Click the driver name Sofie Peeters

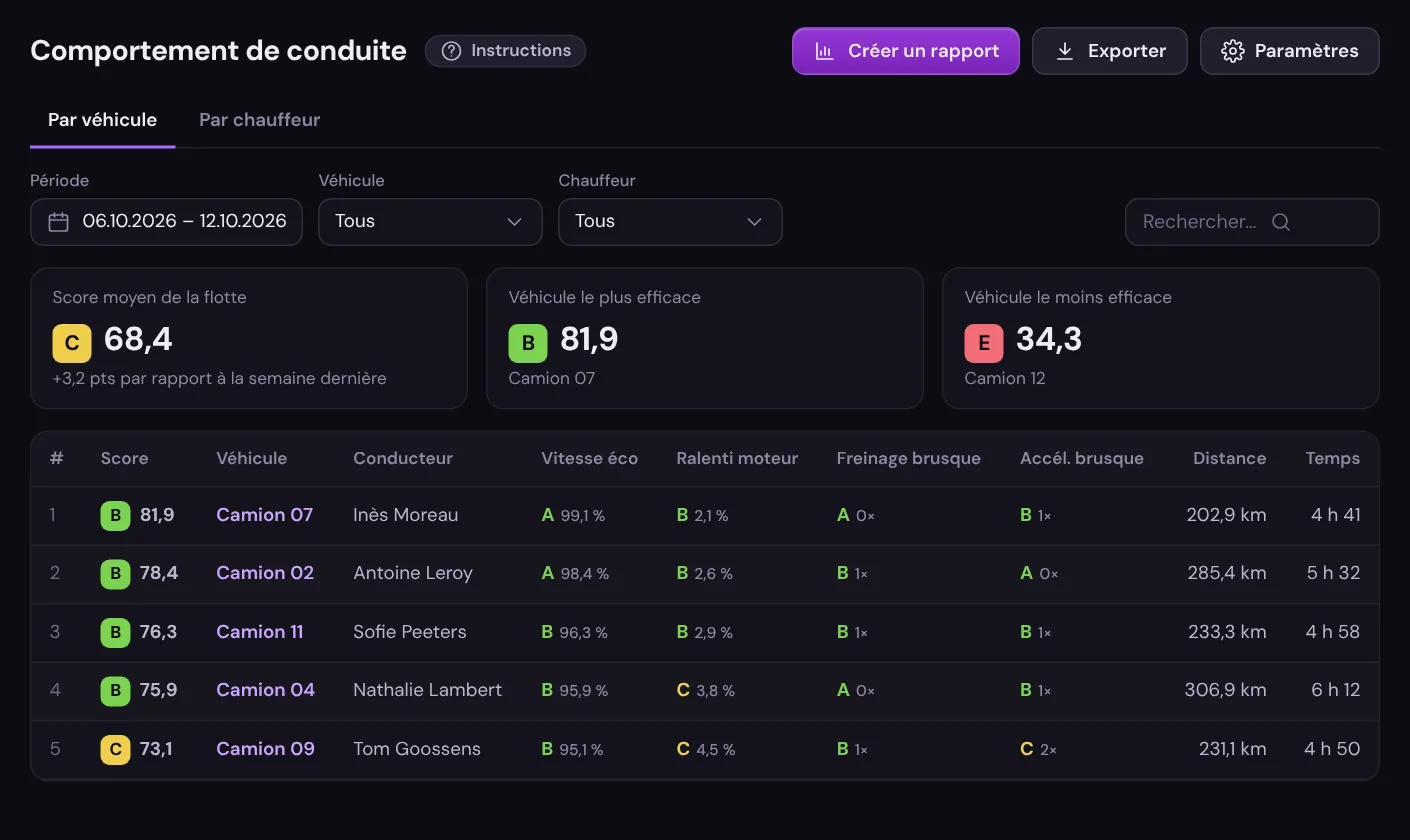tap(410, 632)
